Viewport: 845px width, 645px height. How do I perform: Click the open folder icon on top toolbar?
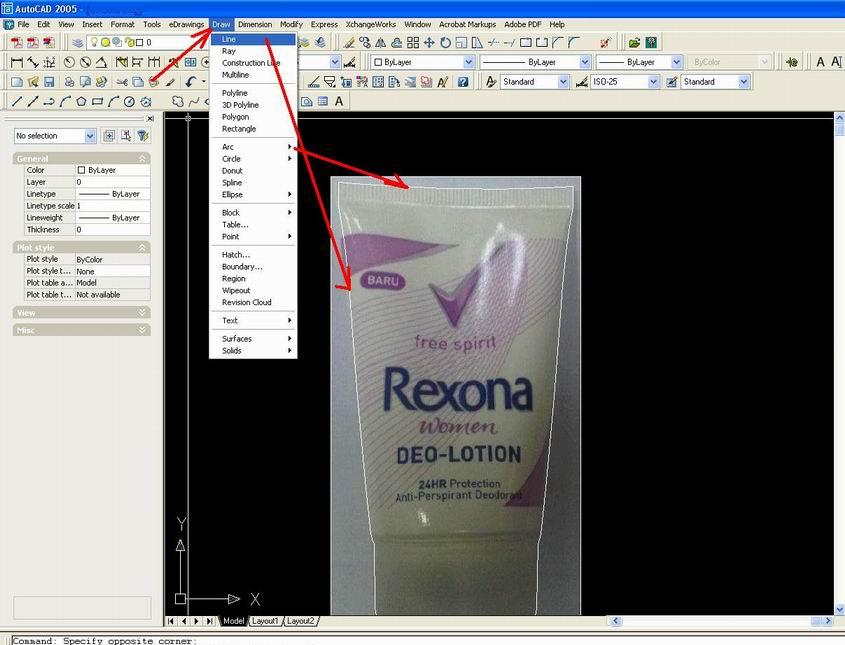(x=634, y=42)
